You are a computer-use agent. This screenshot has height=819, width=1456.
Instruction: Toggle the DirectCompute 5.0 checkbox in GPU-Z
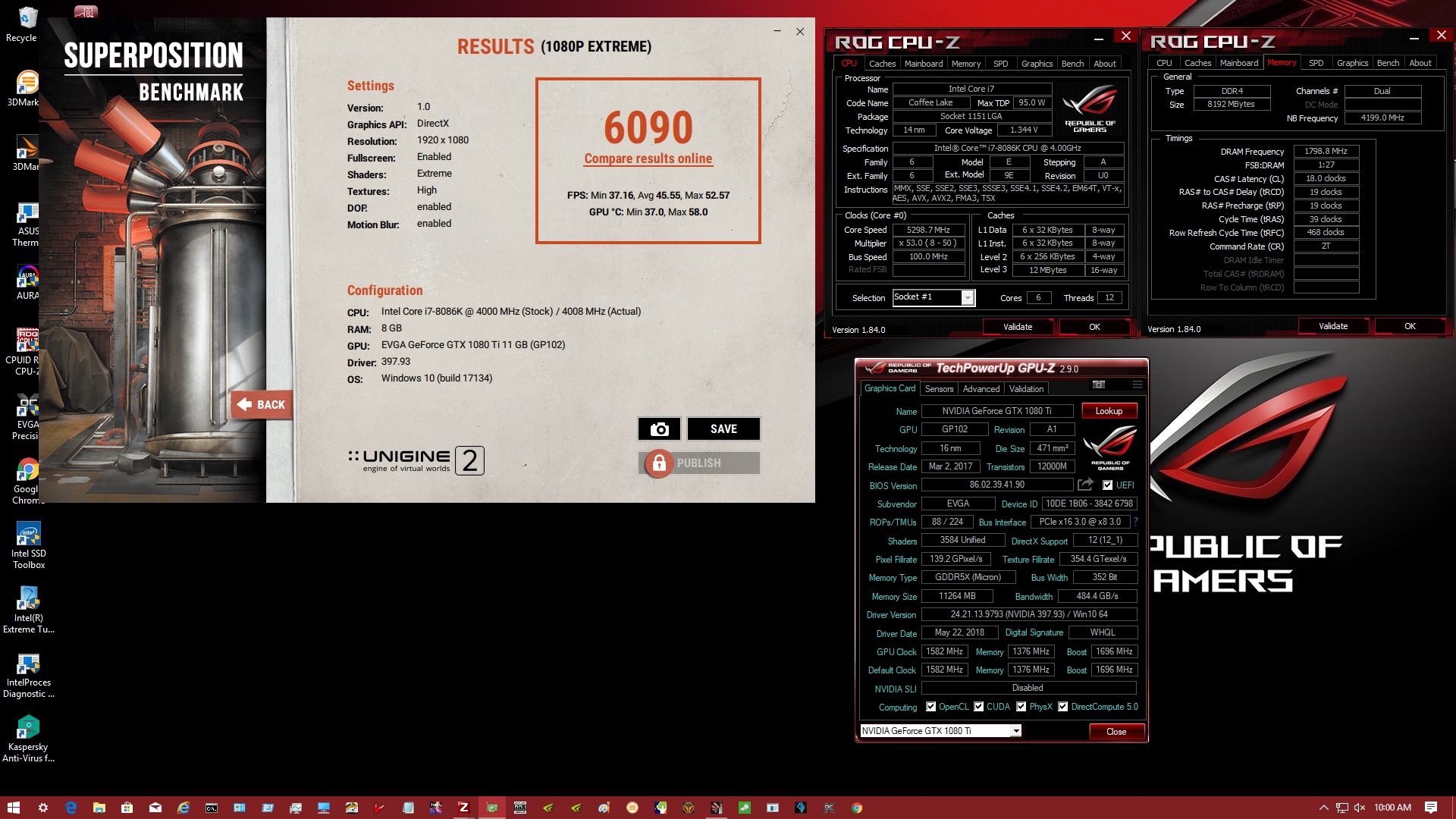point(1062,707)
